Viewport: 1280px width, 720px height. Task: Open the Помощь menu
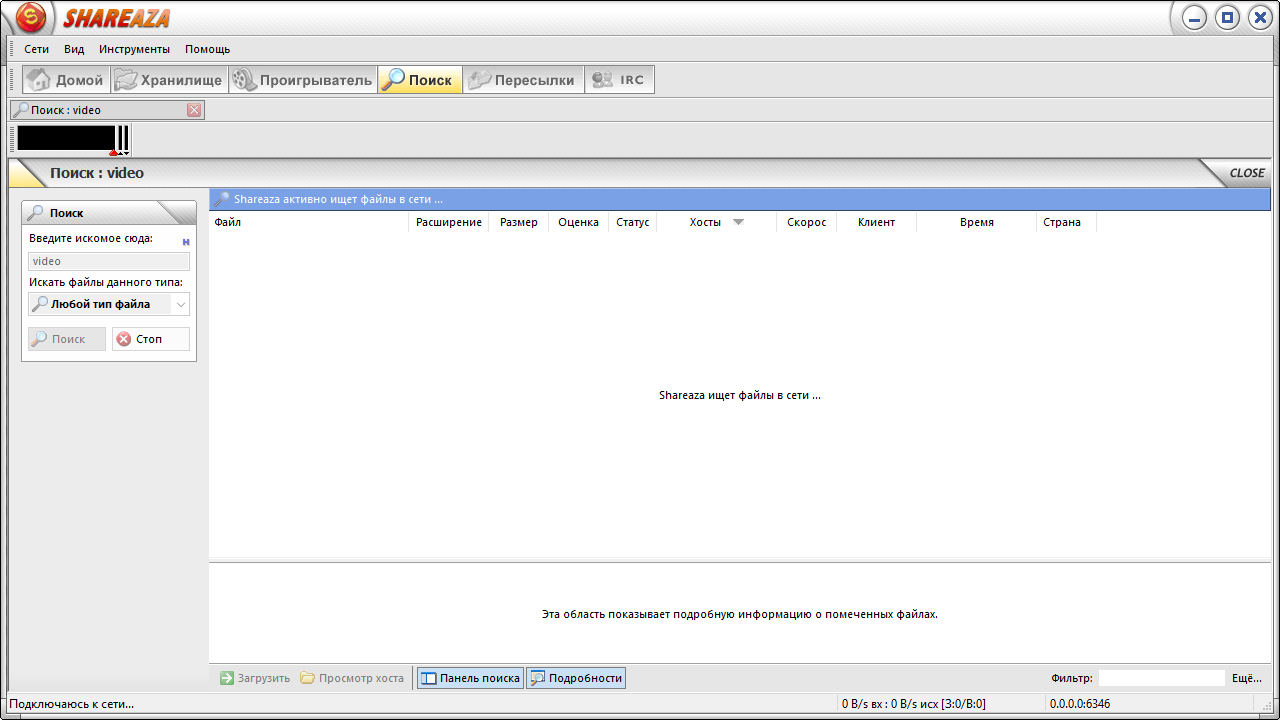click(207, 49)
